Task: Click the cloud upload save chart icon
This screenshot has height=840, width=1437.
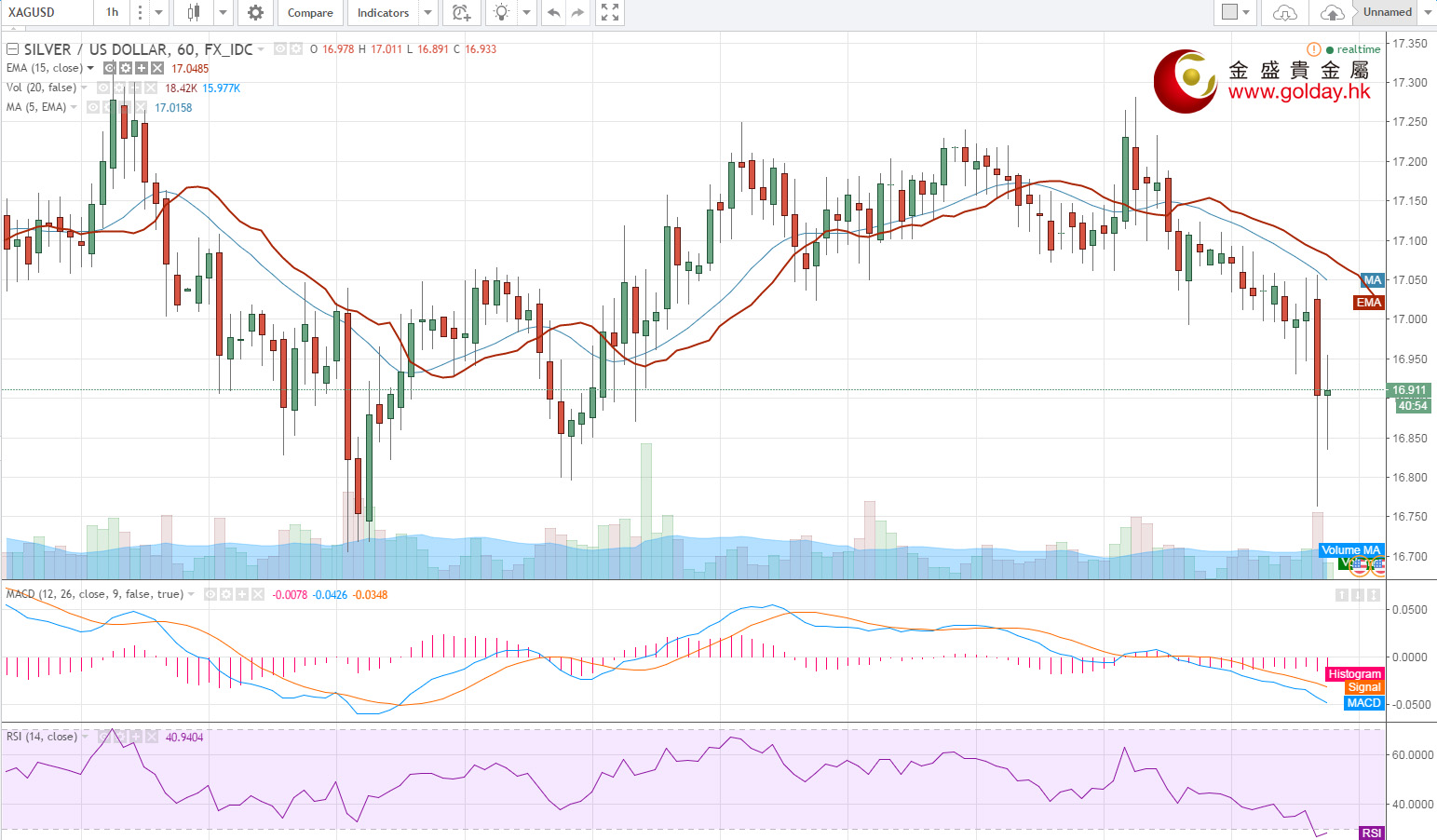Action: 1333,13
